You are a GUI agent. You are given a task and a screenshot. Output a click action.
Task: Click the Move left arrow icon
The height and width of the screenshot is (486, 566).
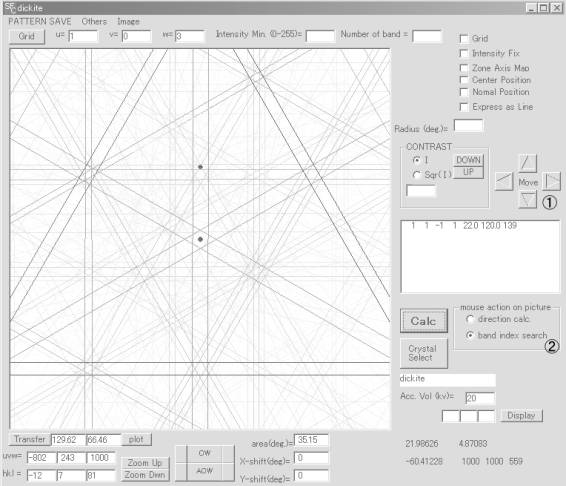(x=504, y=181)
